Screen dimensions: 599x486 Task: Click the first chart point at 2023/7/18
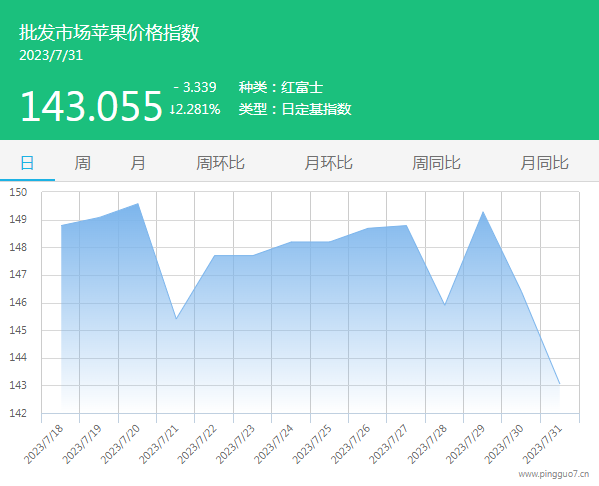[x=61, y=225]
